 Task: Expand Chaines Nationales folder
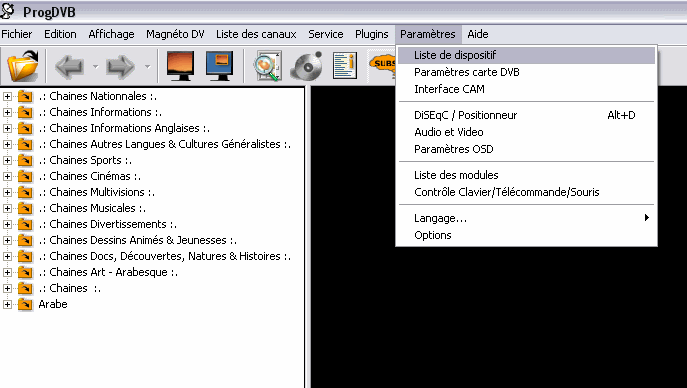[x=7, y=96]
